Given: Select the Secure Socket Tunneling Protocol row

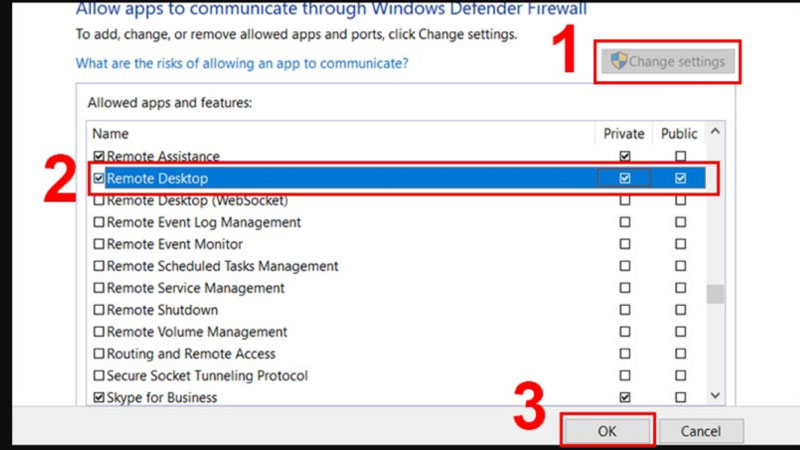Looking at the screenshot, I should click(207, 376).
